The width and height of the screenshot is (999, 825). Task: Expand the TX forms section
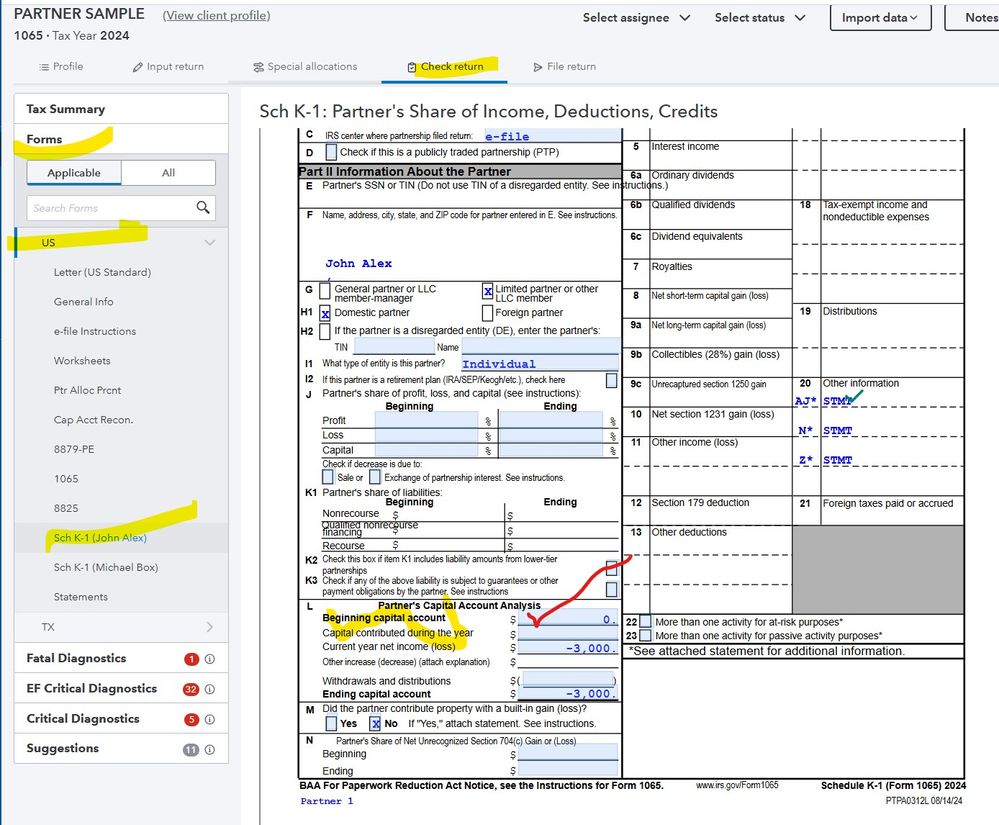pos(121,627)
